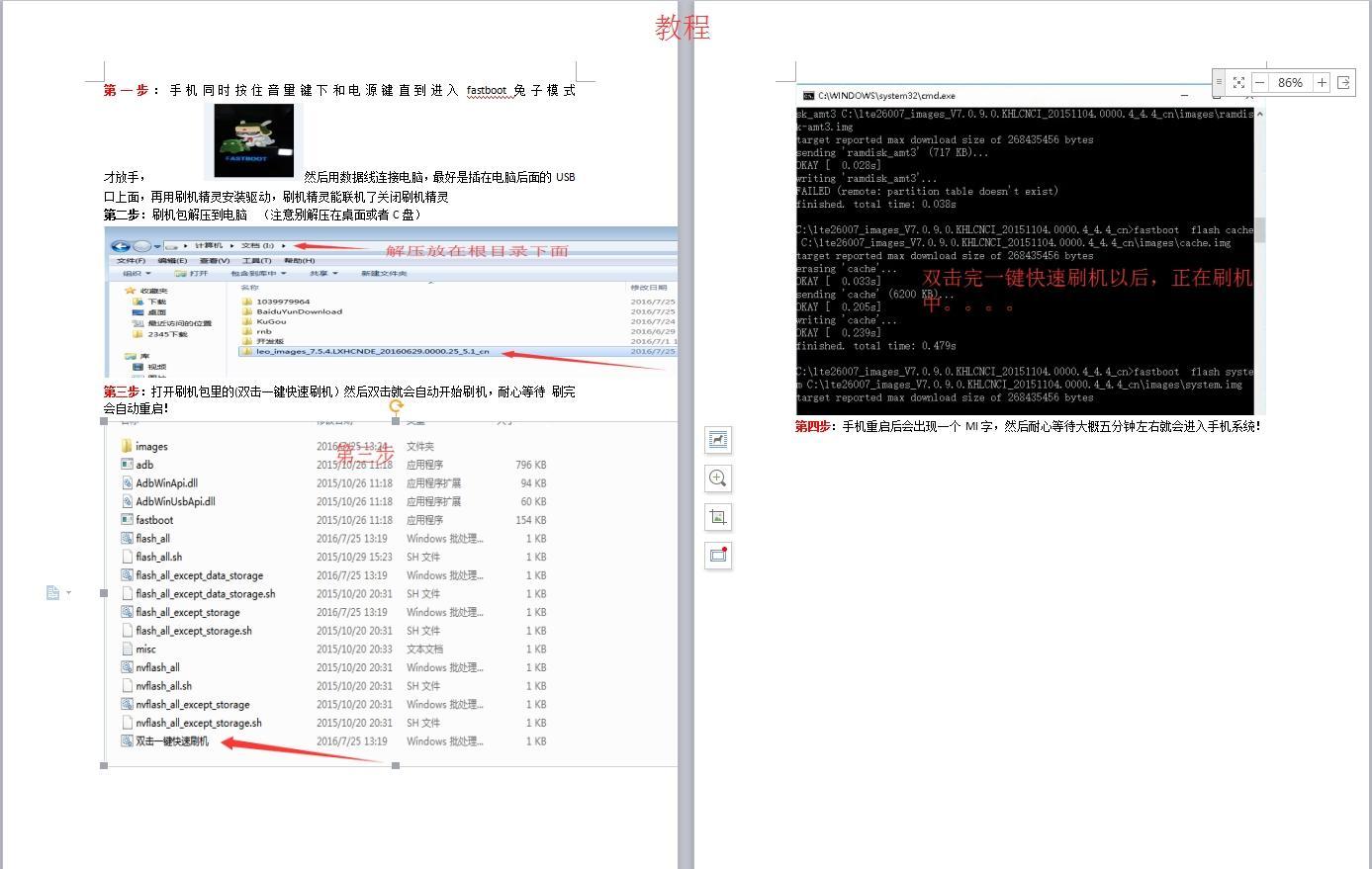Image resolution: width=1372 pixels, height=869 pixels.
Task: Click the underlined word fastboot in step one
Action: pyautogui.click(x=487, y=90)
